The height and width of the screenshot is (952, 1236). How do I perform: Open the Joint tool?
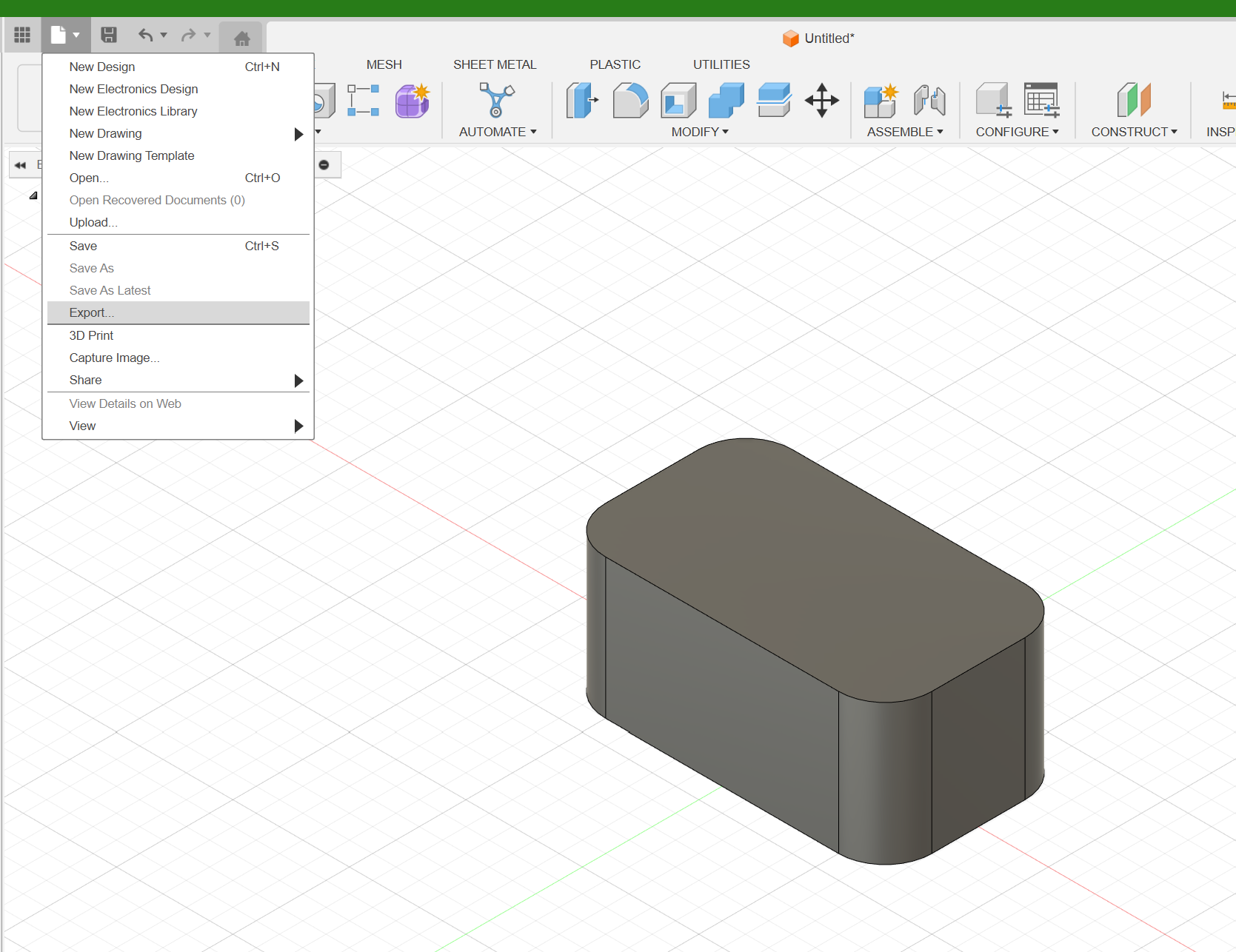tap(930, 101)
